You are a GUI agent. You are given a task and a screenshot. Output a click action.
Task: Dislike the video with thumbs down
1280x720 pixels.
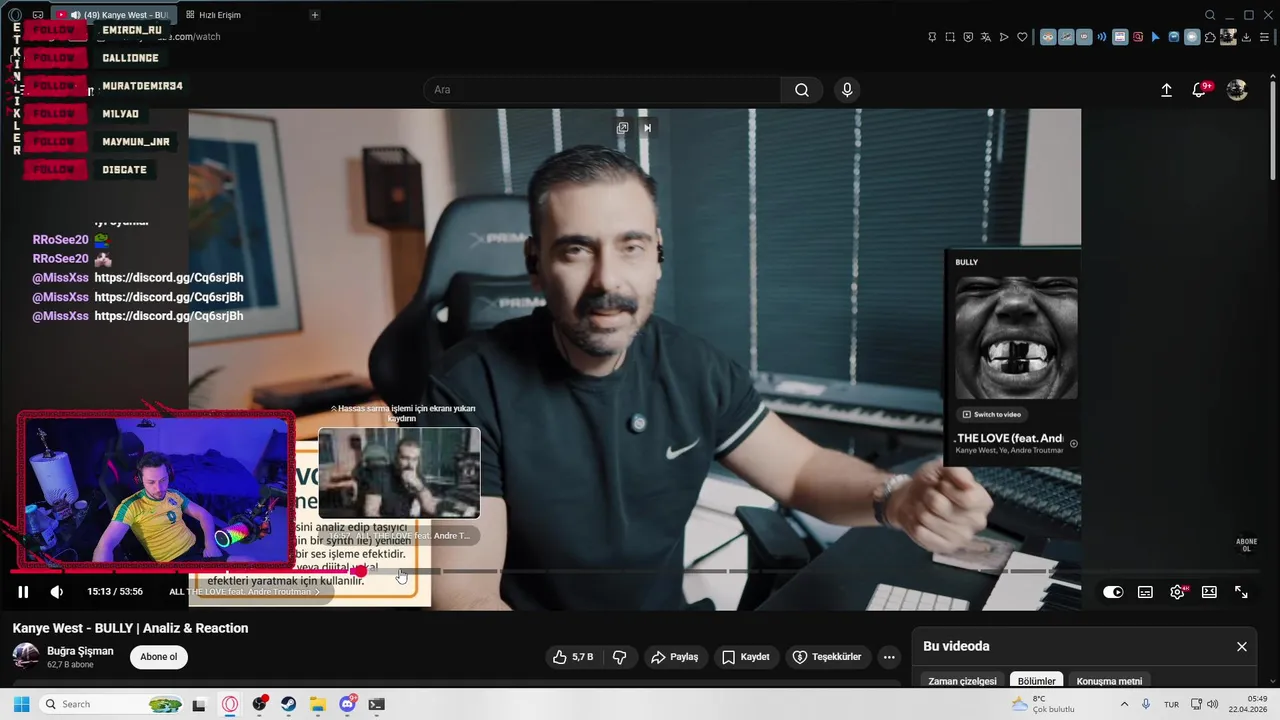click(x=620, y=657)
